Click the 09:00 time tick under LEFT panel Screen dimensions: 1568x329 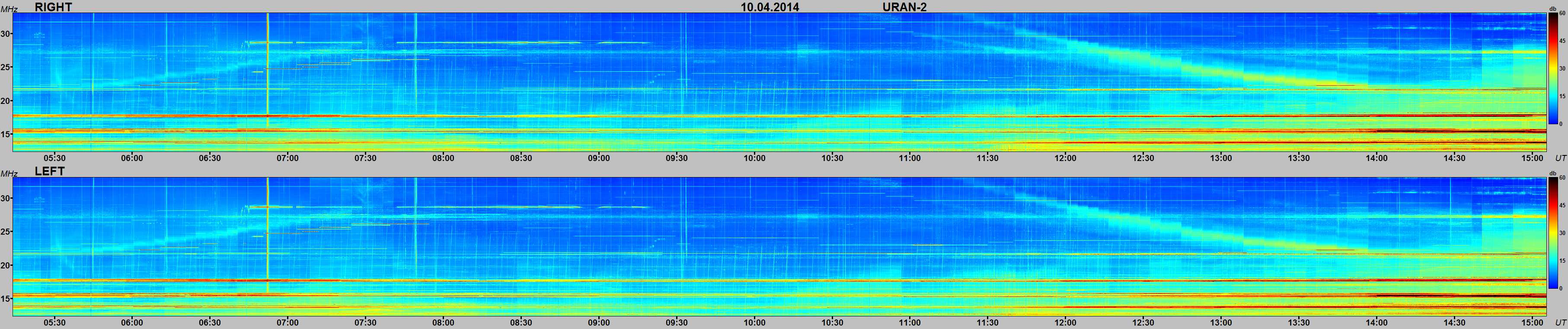point(599,323)
